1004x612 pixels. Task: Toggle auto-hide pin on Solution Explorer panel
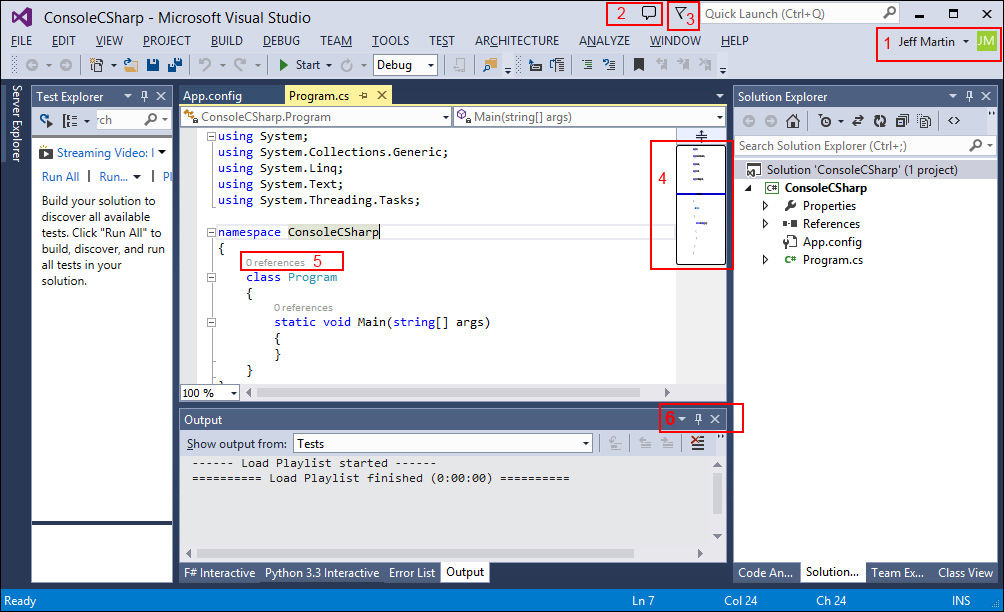pos(969,96)
